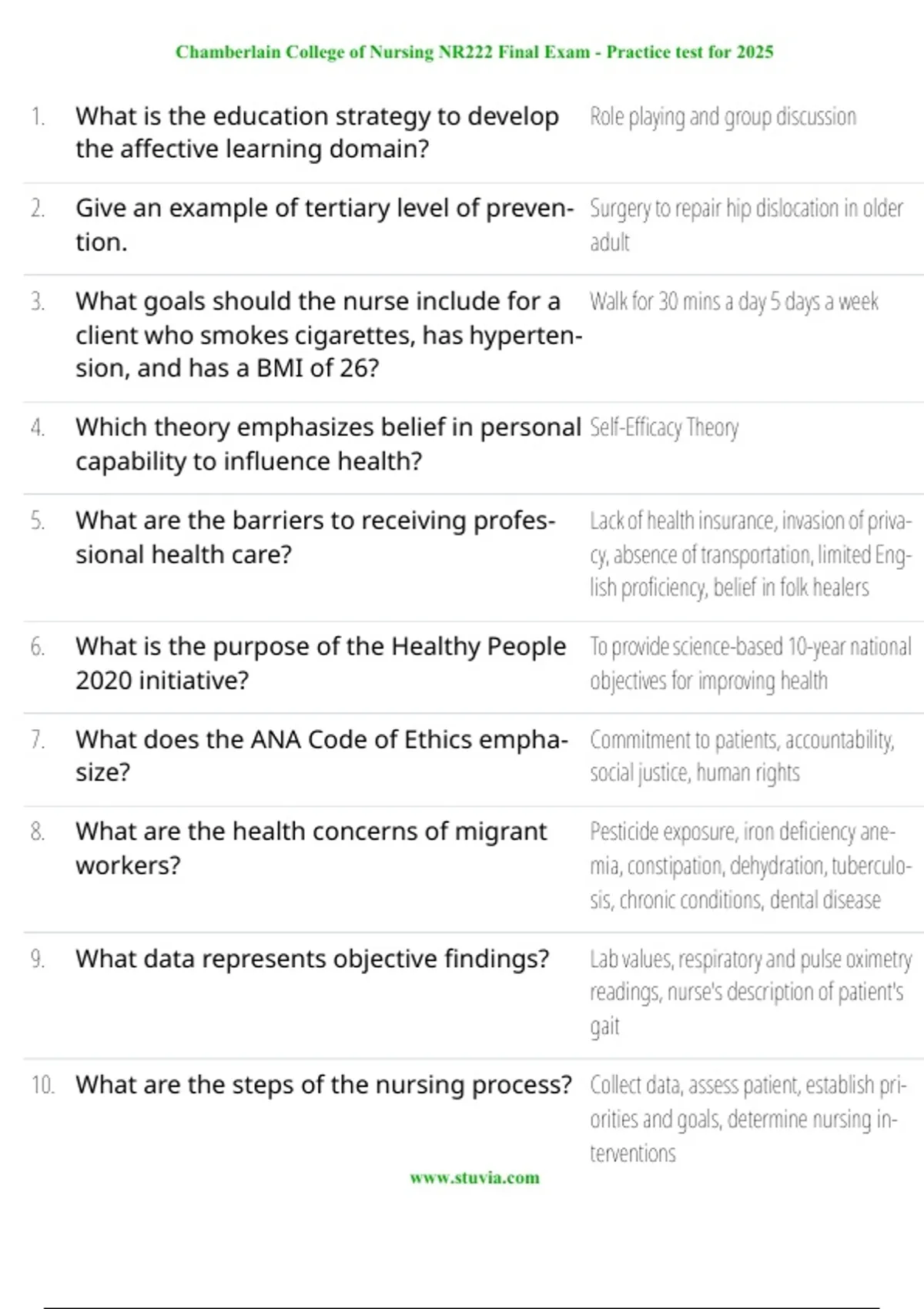Select question 6 about the Healthy People 2020 initiative

(x=320, y=663)
